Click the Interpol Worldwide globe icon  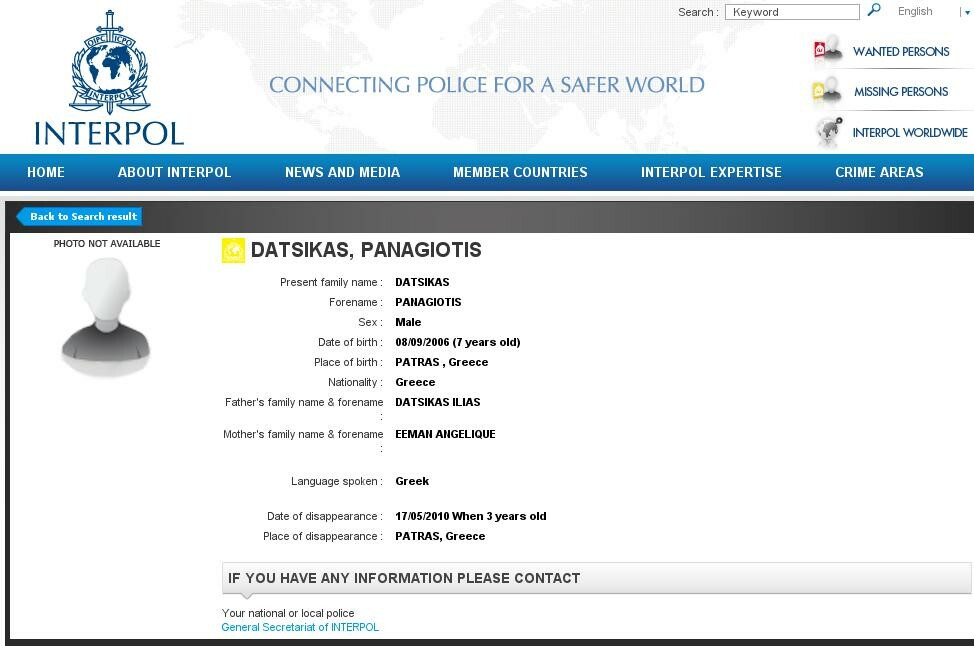pyautogui.click(x=828, y=131)
